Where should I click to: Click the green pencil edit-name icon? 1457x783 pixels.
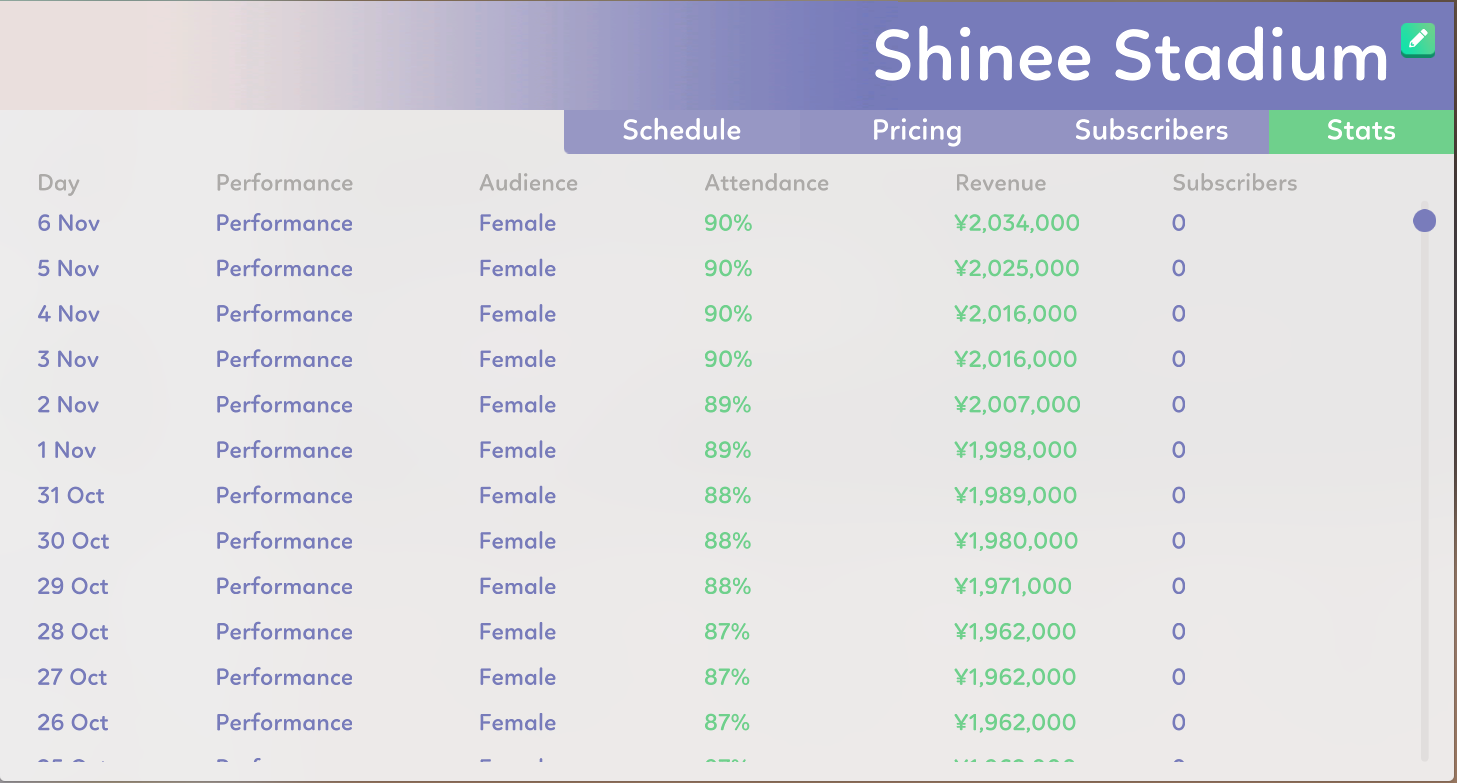1417,39
